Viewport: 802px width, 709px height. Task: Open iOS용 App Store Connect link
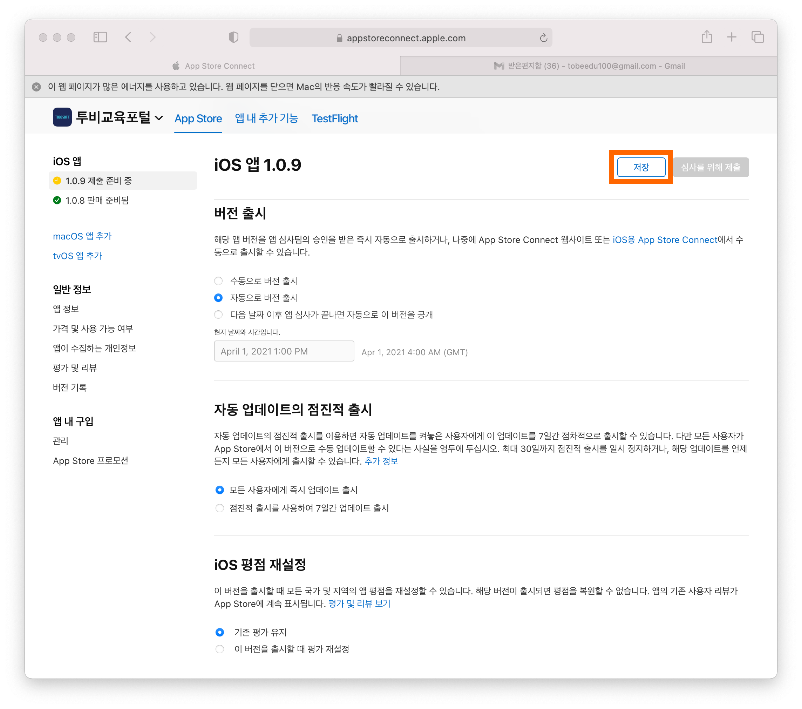click(x=665, y=239)
